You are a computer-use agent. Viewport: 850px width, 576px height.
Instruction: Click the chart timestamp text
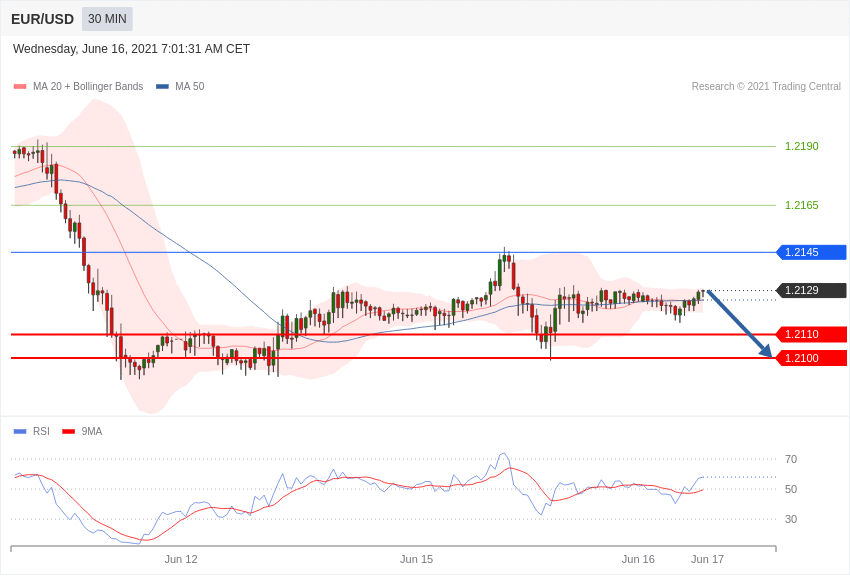coord(131,49)
